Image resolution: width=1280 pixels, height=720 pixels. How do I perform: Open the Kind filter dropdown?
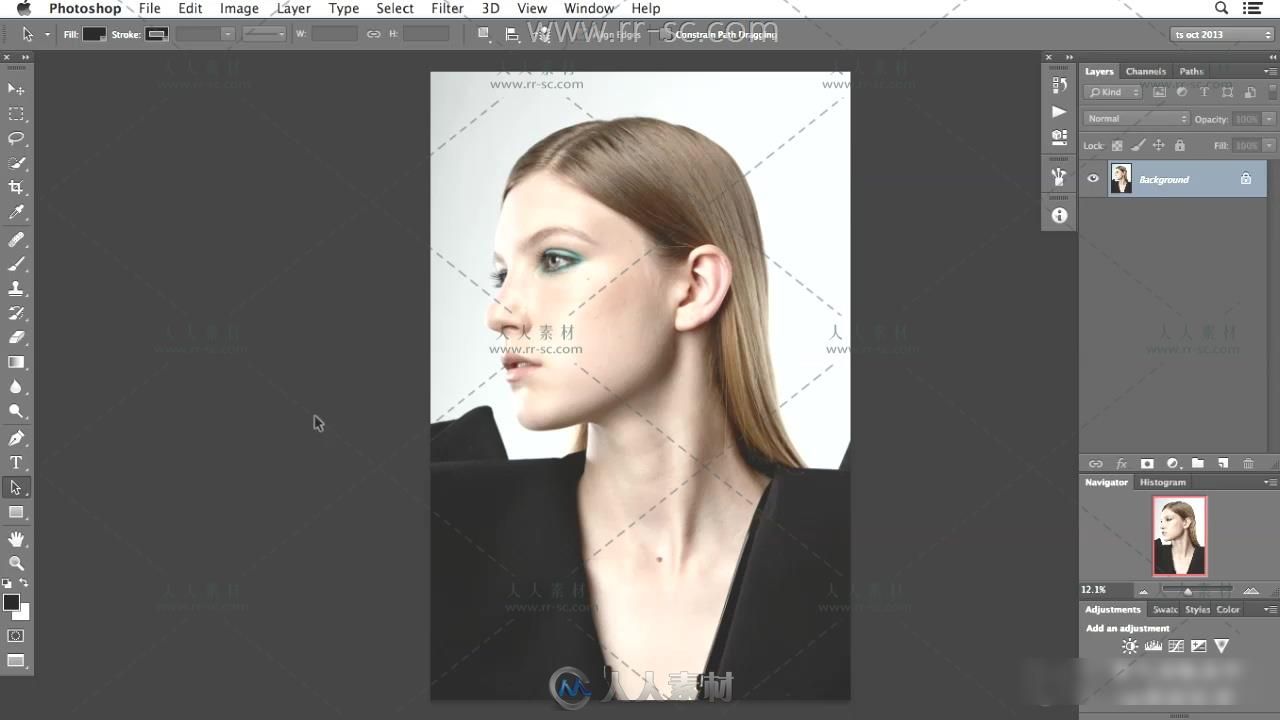[1113, 92]
